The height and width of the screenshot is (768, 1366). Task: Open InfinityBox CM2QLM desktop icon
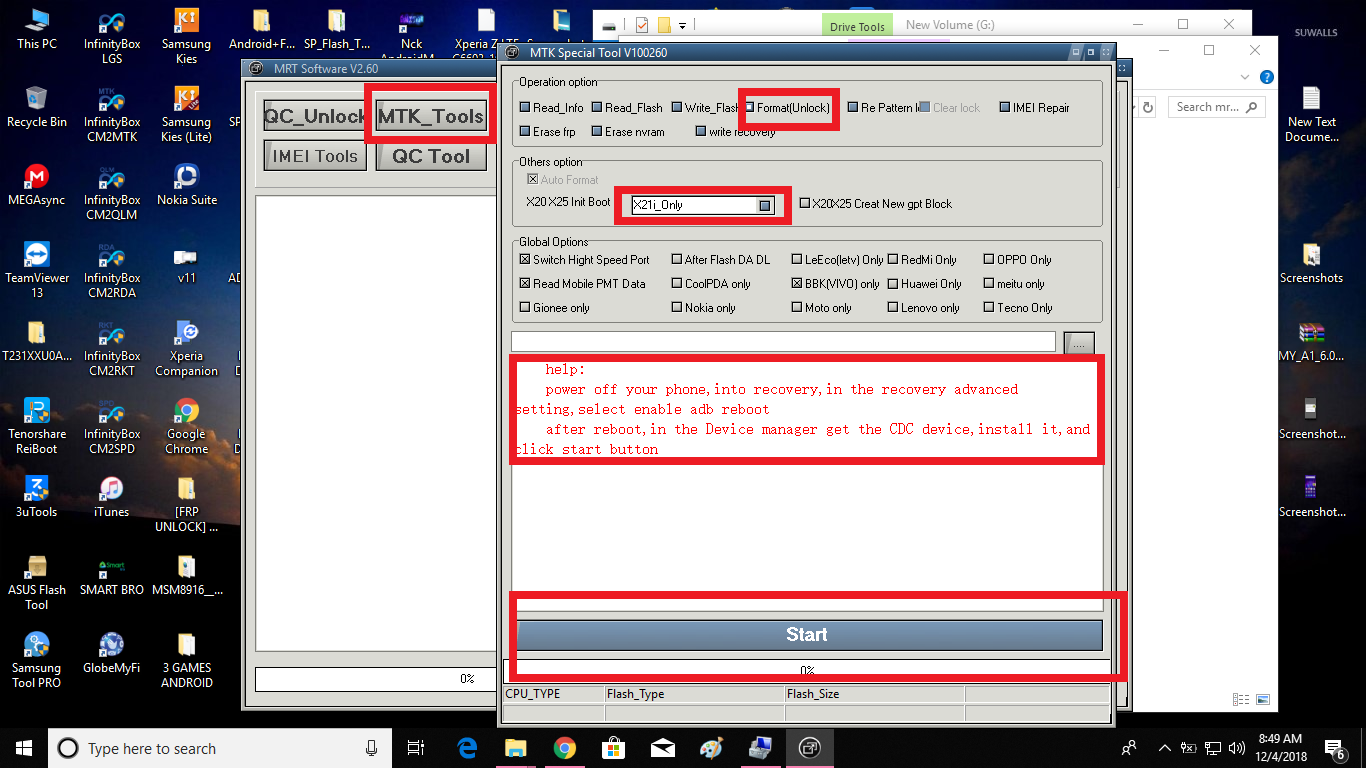click(112, 192)
